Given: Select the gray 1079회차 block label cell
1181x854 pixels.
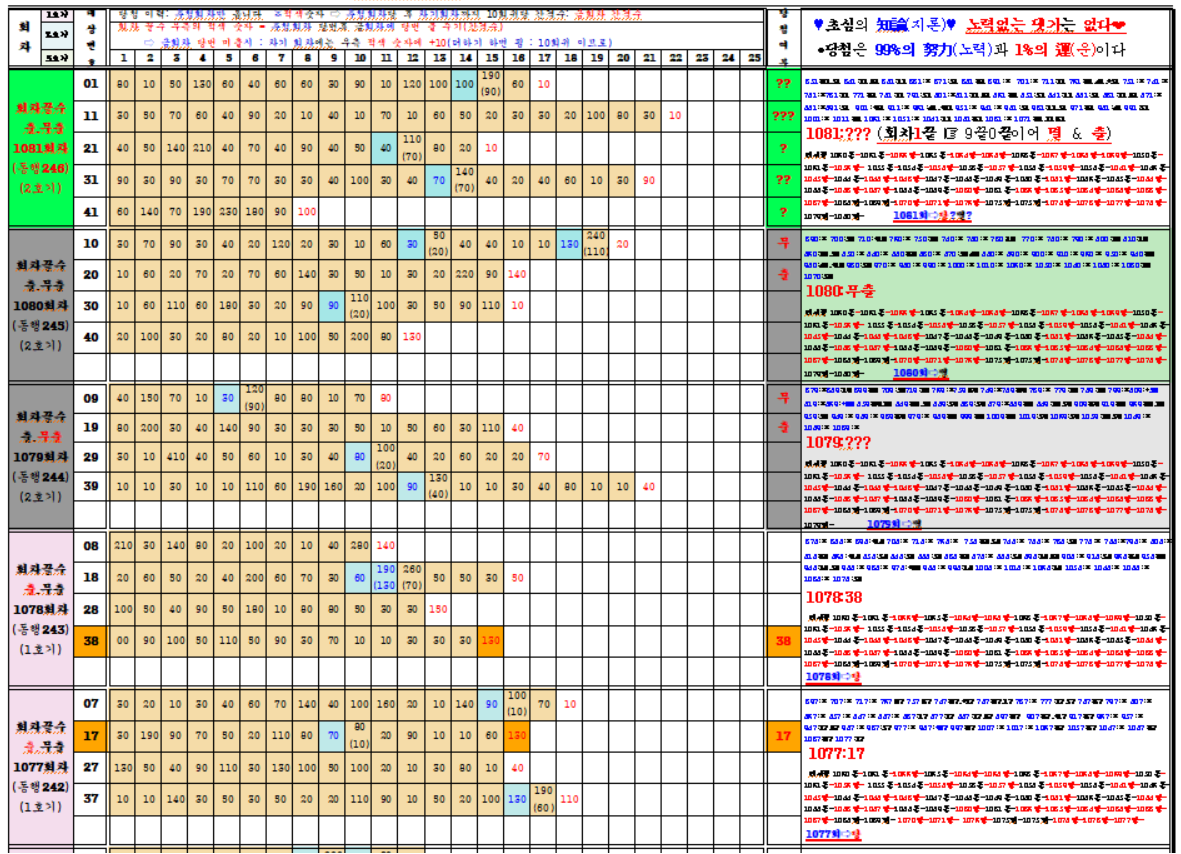Looking at the screenshot, I should pos(41,456).
